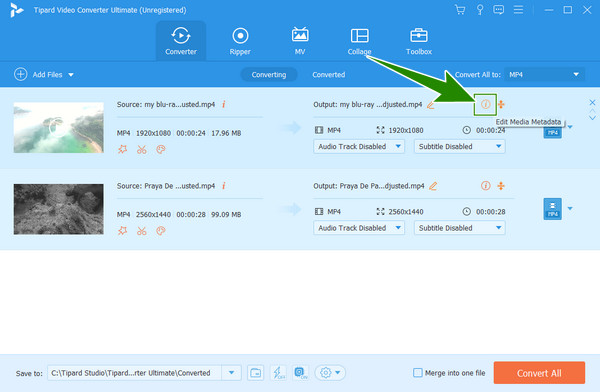Image resolution: width=600 pixels, height=392 pixels.
Task: Switch to the Ripper tab
Action: [x=240, y=41]
